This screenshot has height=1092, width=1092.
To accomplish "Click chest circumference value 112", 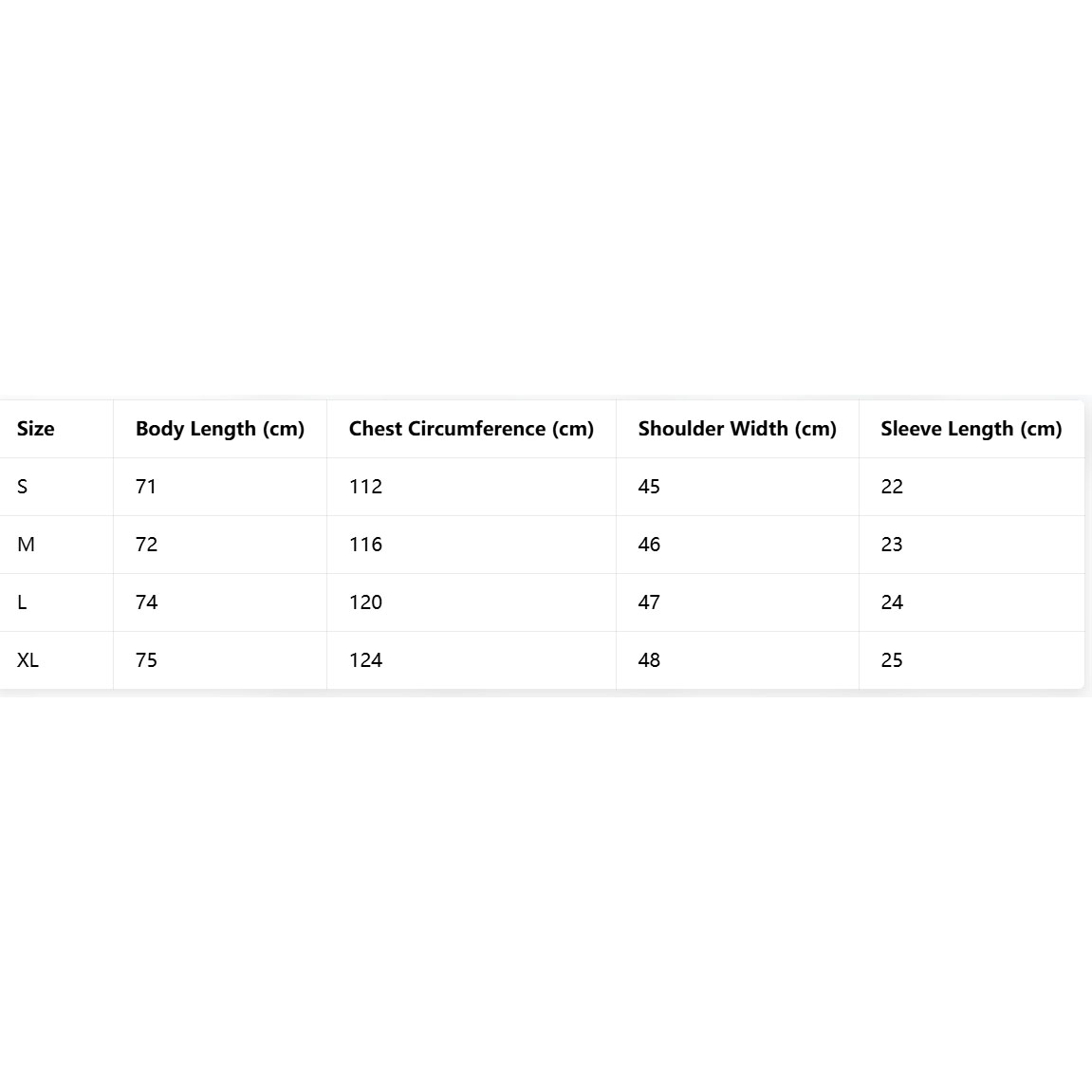I will pos(365,487).
